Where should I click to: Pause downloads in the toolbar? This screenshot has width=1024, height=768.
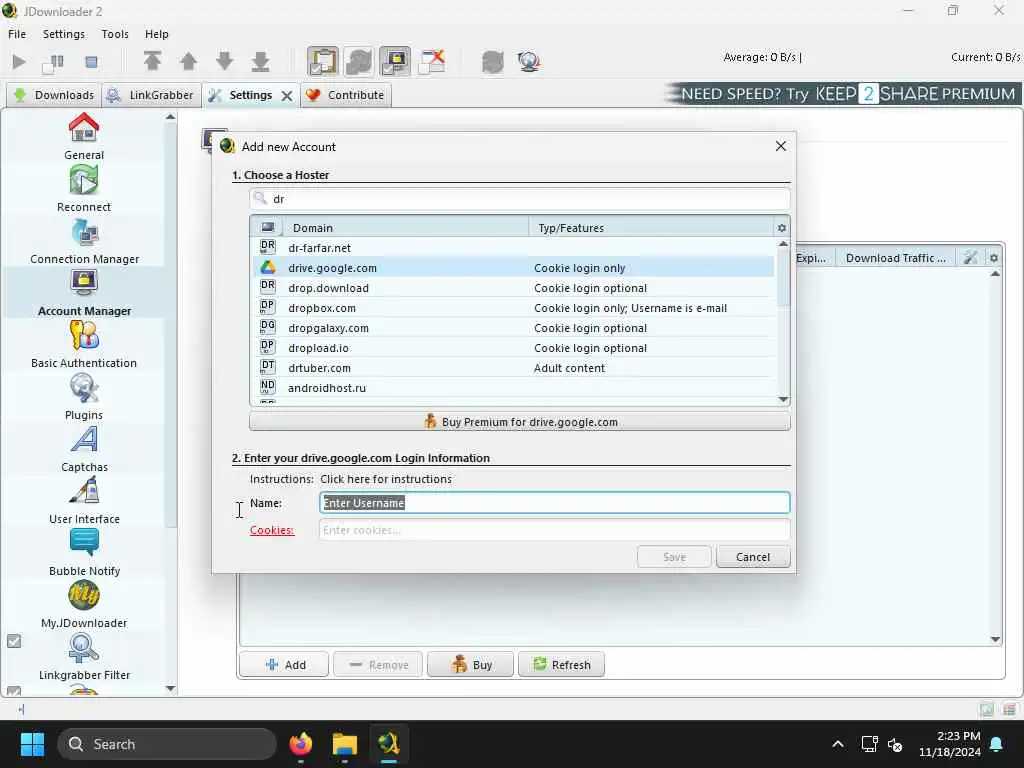[x=53, y=63]
